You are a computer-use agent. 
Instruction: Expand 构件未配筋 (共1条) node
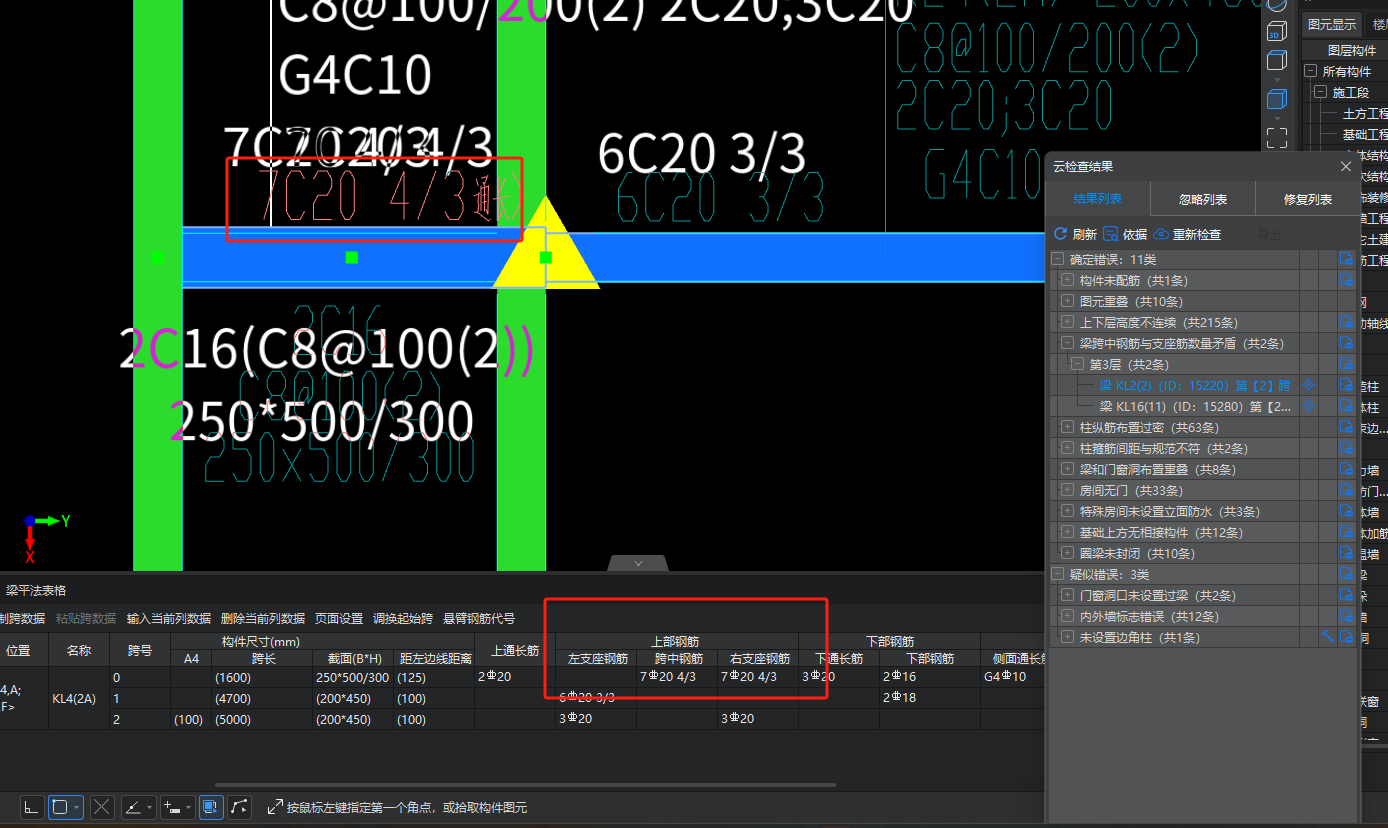[1067, 280]
